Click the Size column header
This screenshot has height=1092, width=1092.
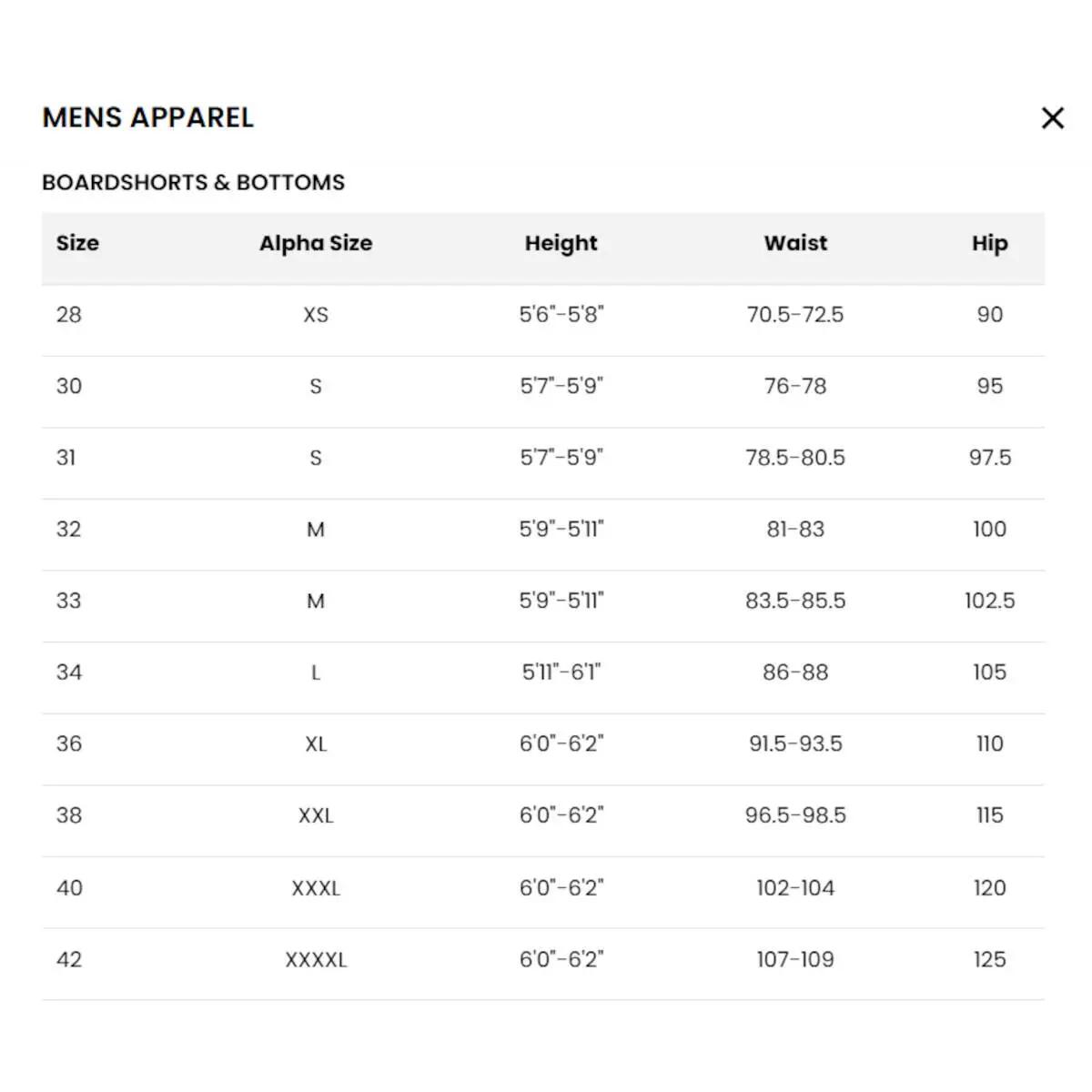tap(77, 243)
